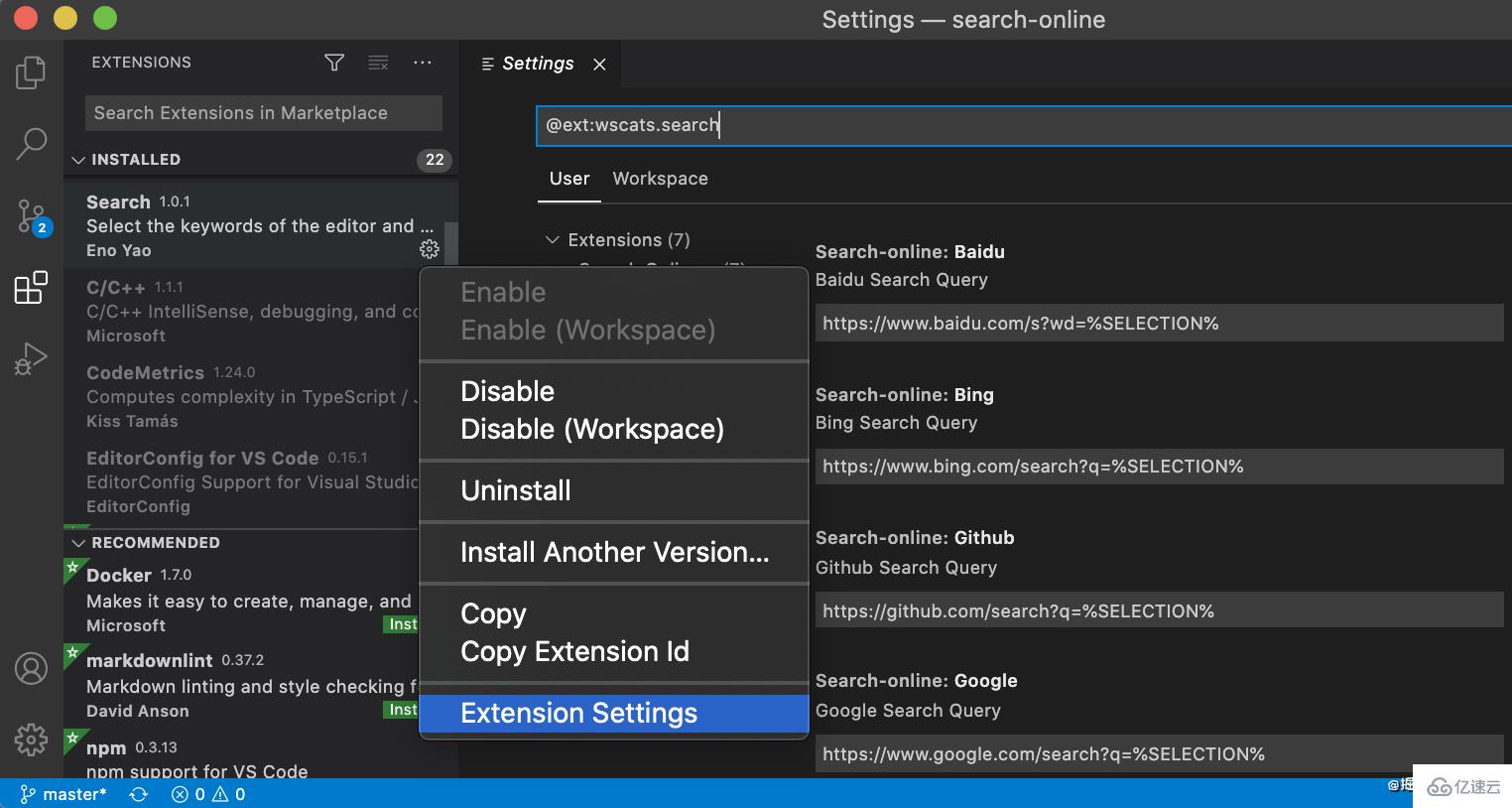Screen dimensions: 1512x808
Task: Click the Search-online: Baidu setting title
Action: point(910,252)
